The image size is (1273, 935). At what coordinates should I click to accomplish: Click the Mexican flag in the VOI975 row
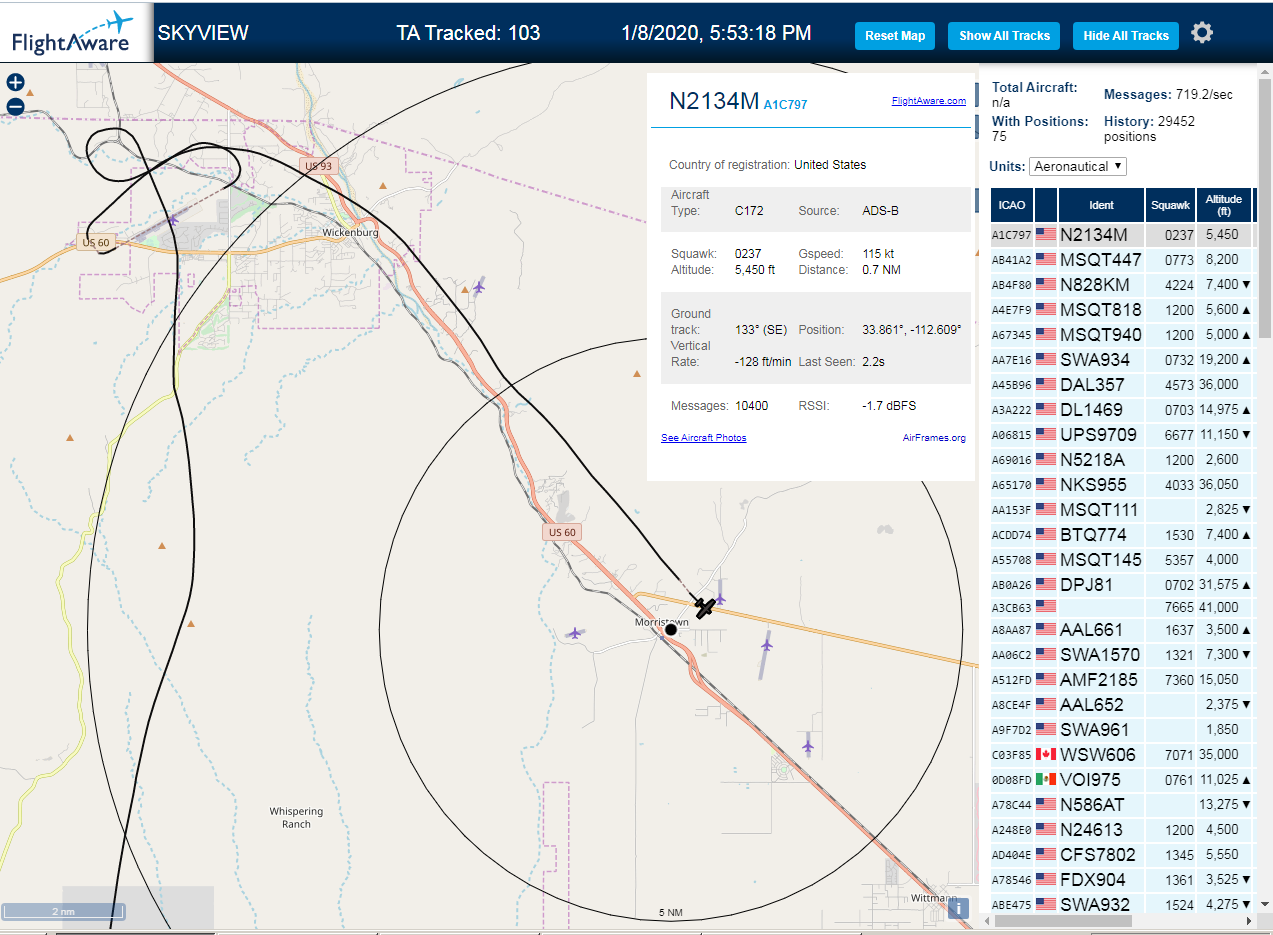1046,780
